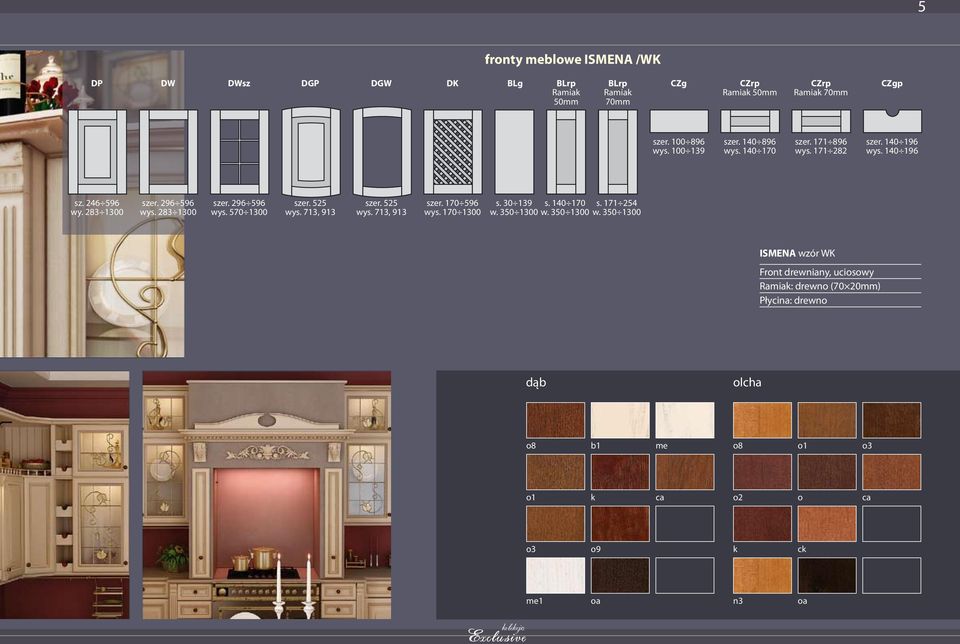Click the 'olcha' section heading
960x644 pixels.
point(747,382)
